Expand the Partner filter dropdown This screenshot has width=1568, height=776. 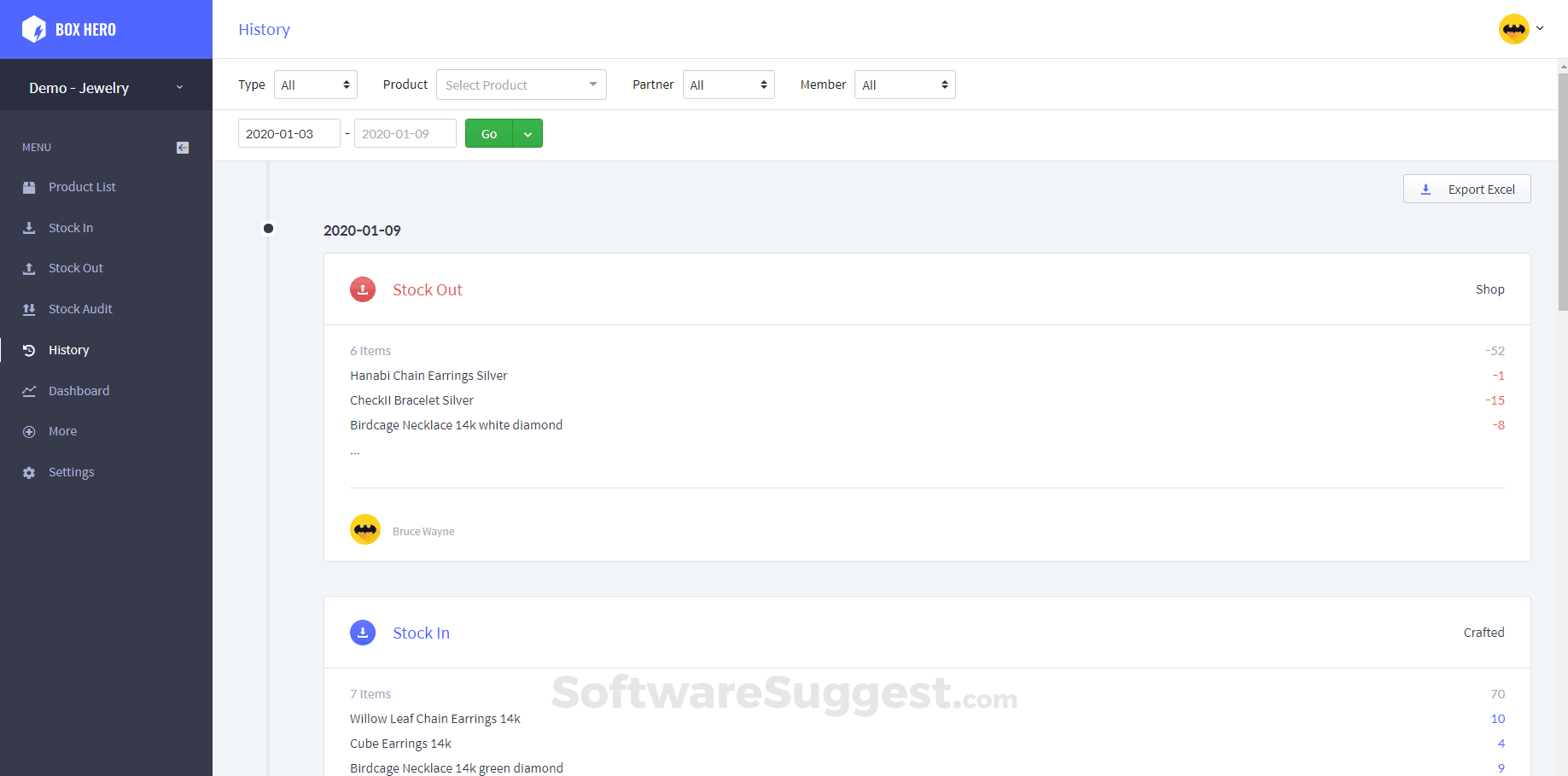pos(729,85)
